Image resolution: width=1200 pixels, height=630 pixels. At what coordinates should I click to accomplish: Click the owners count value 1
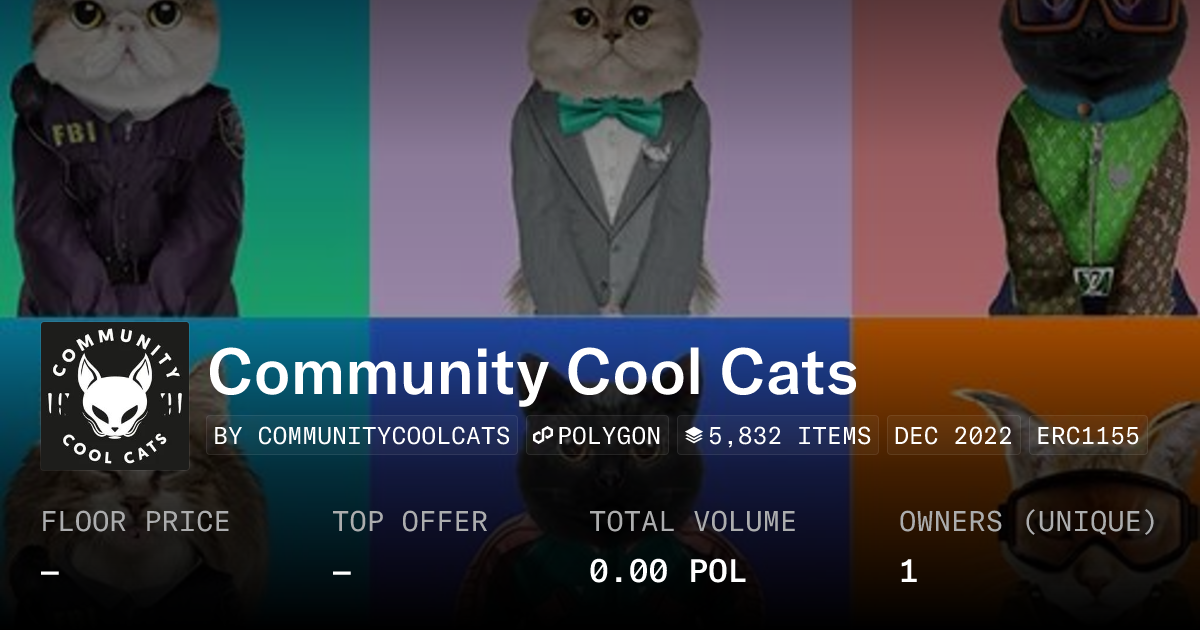tap(908, 572)
